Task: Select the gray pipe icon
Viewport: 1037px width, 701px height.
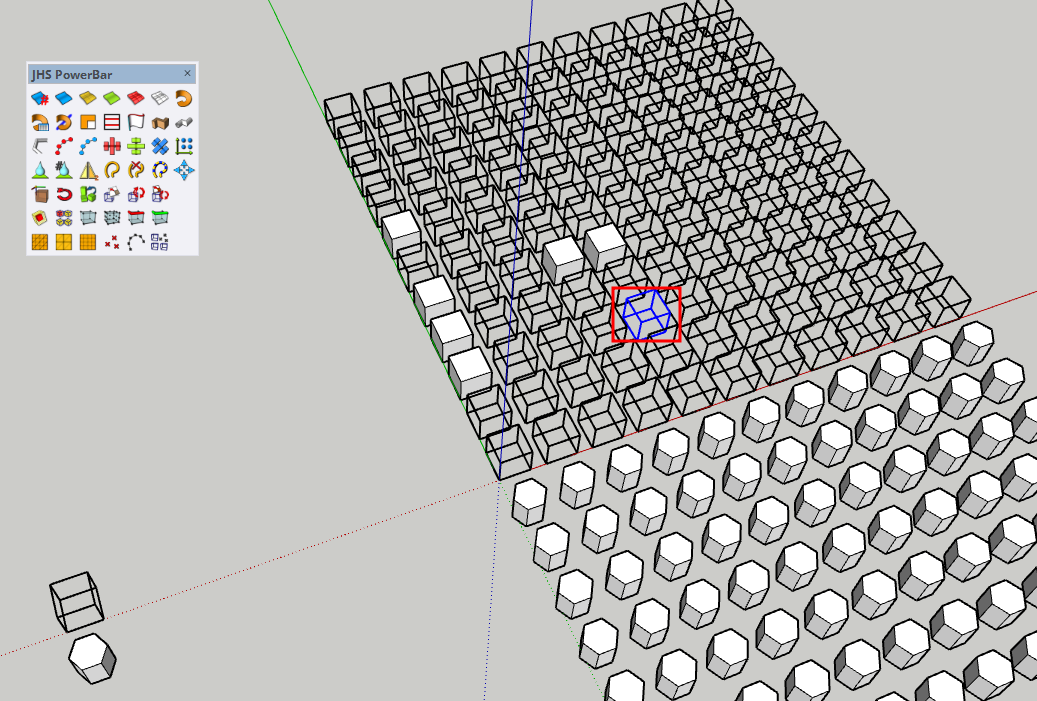Action: click(184, 122)
